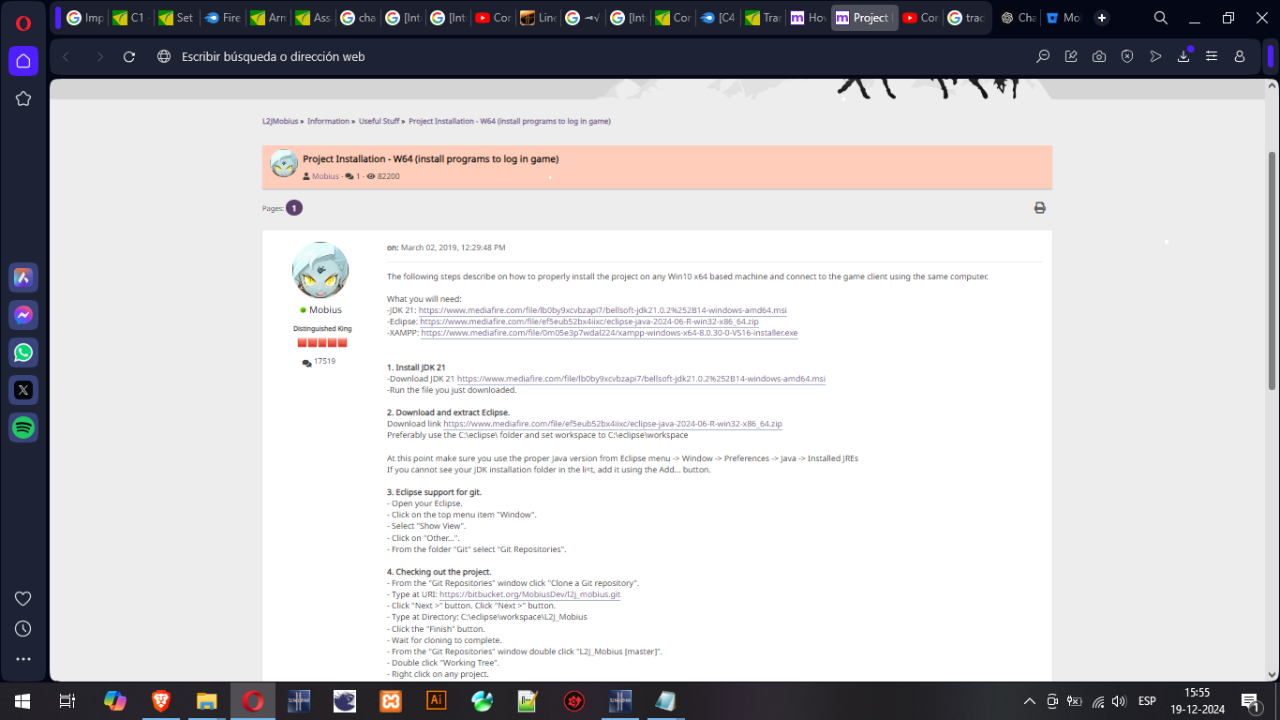Print the forum thread via the printer icon
The width and height of the screenshot is (1280, 720).
coord(1039,207)
